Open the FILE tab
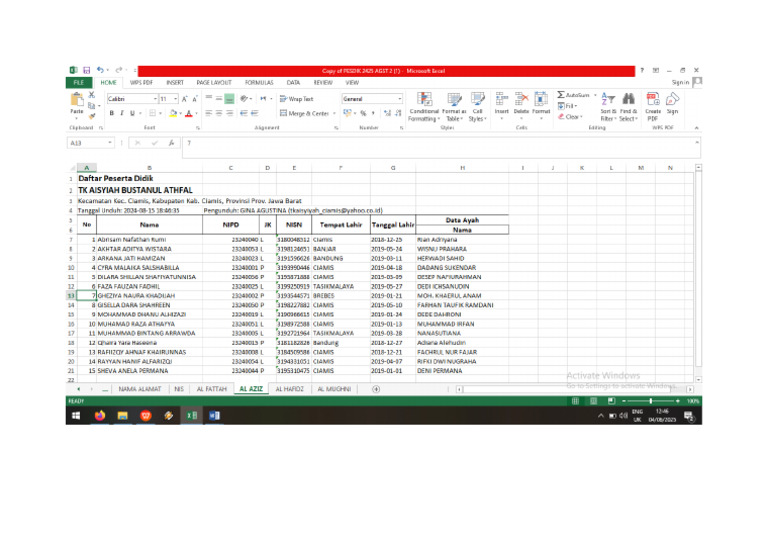 click(78, 83)
